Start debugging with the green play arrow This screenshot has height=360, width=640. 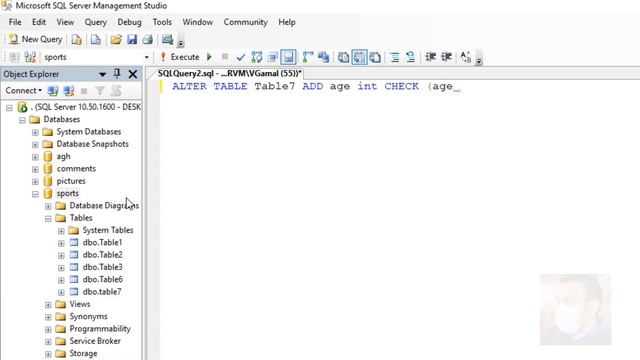point(209,57)
